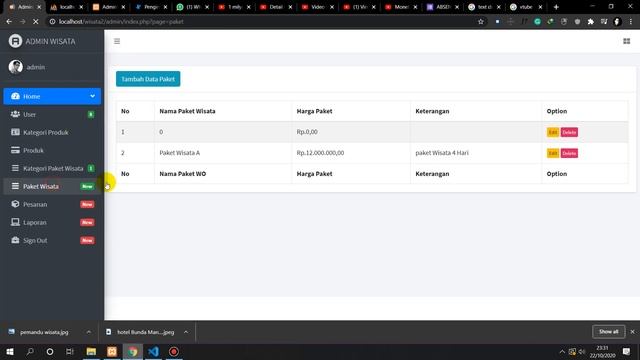The image size is (640, 360).
Task: Expand options for hotel Bunda download
Action: [186, 332]
